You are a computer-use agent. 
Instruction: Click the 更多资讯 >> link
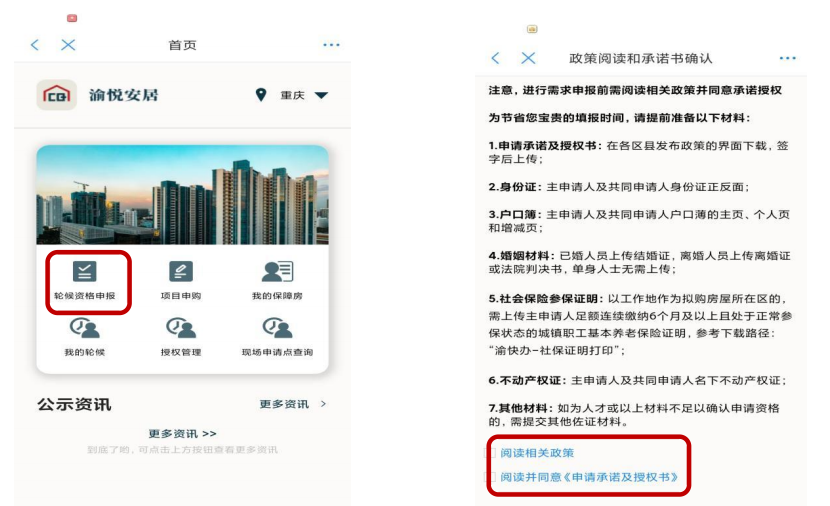pyautogui.click(x=182, y=433)
